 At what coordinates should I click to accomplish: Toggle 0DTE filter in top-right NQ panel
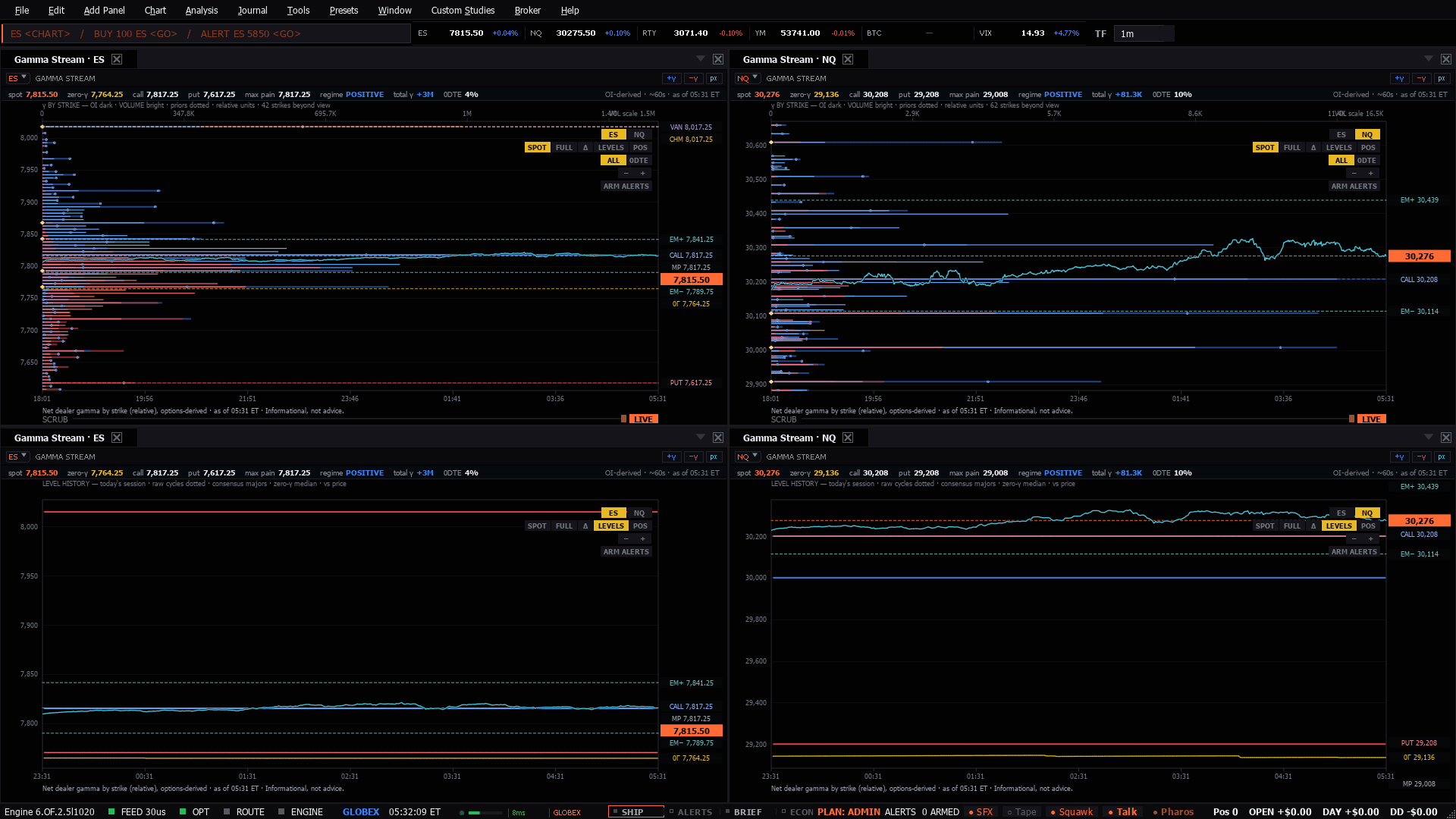coord(1367,161)
